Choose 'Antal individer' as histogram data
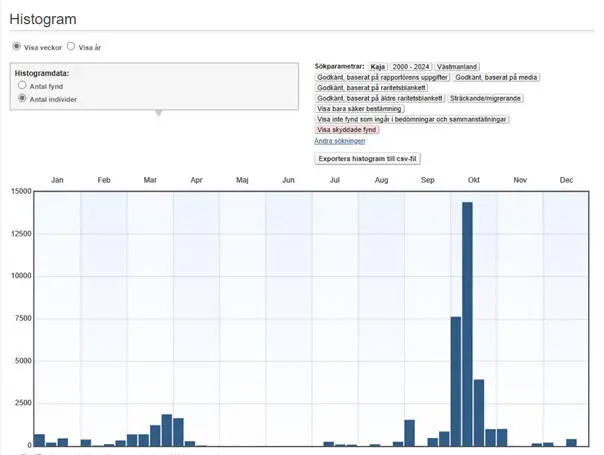604x455 pixels. [x=22, y=99]
